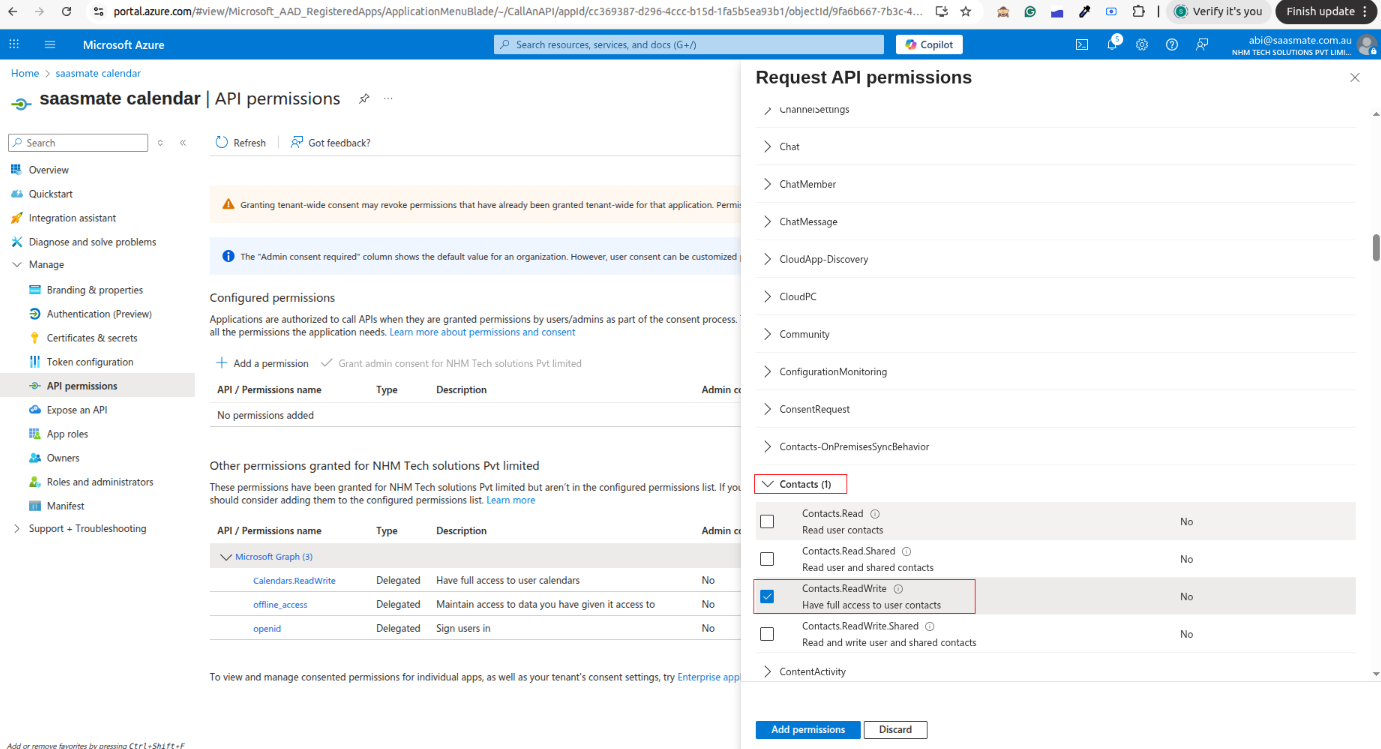Uncheck the Contacts.ReadWrite permission
Screen dimensions: 1381x749
pyautogui.click(x=767, y=597)
